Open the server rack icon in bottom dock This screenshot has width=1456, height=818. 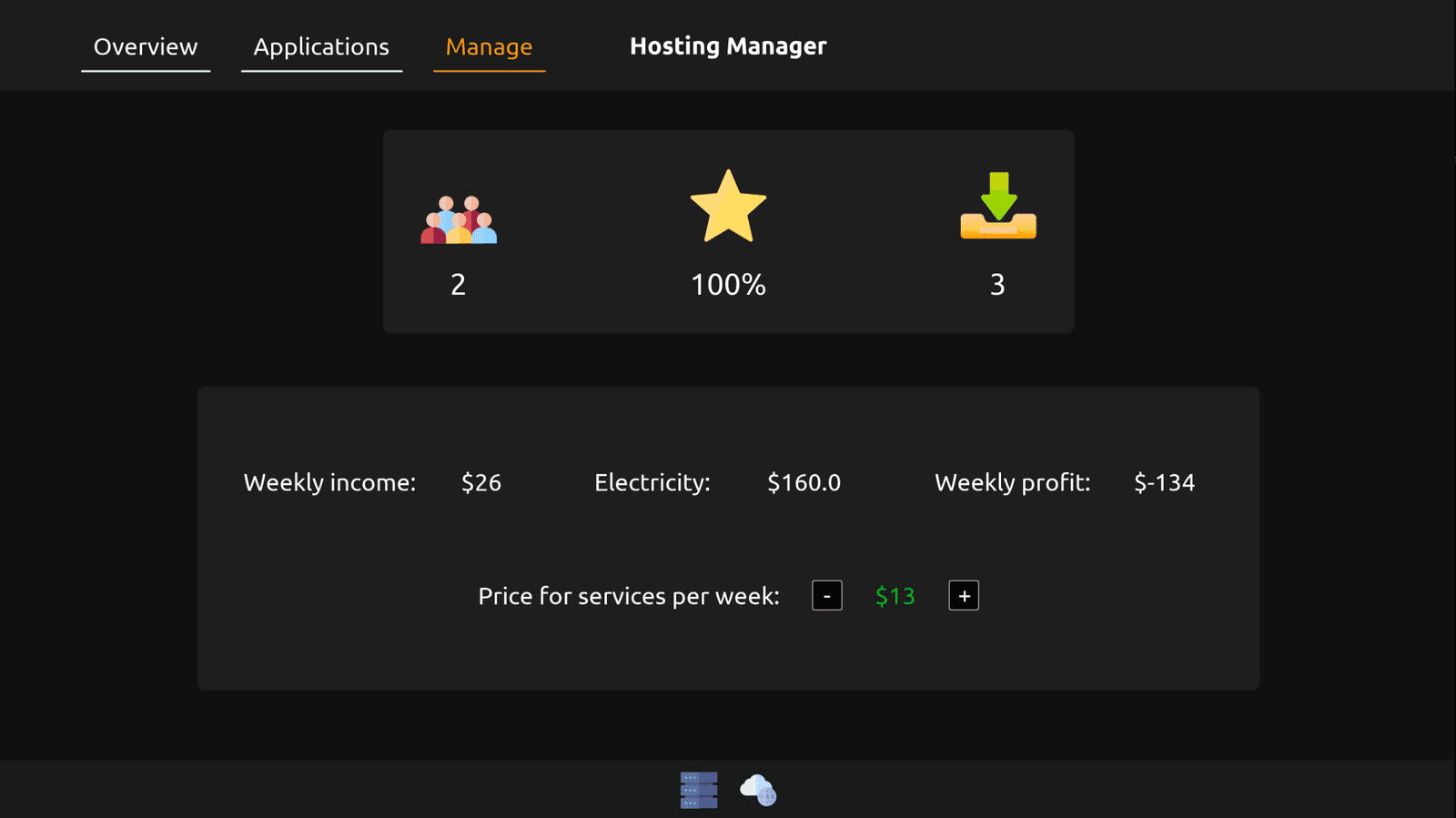699,790
